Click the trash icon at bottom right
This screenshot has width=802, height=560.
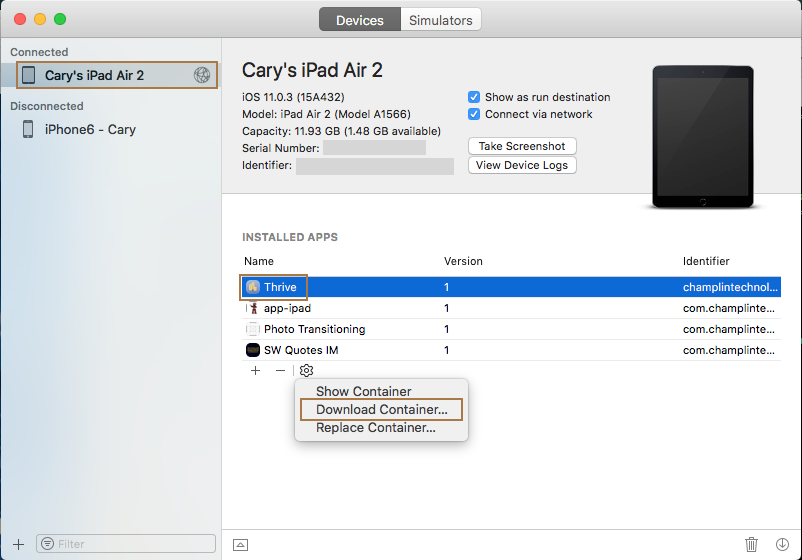tap(751, 544)
